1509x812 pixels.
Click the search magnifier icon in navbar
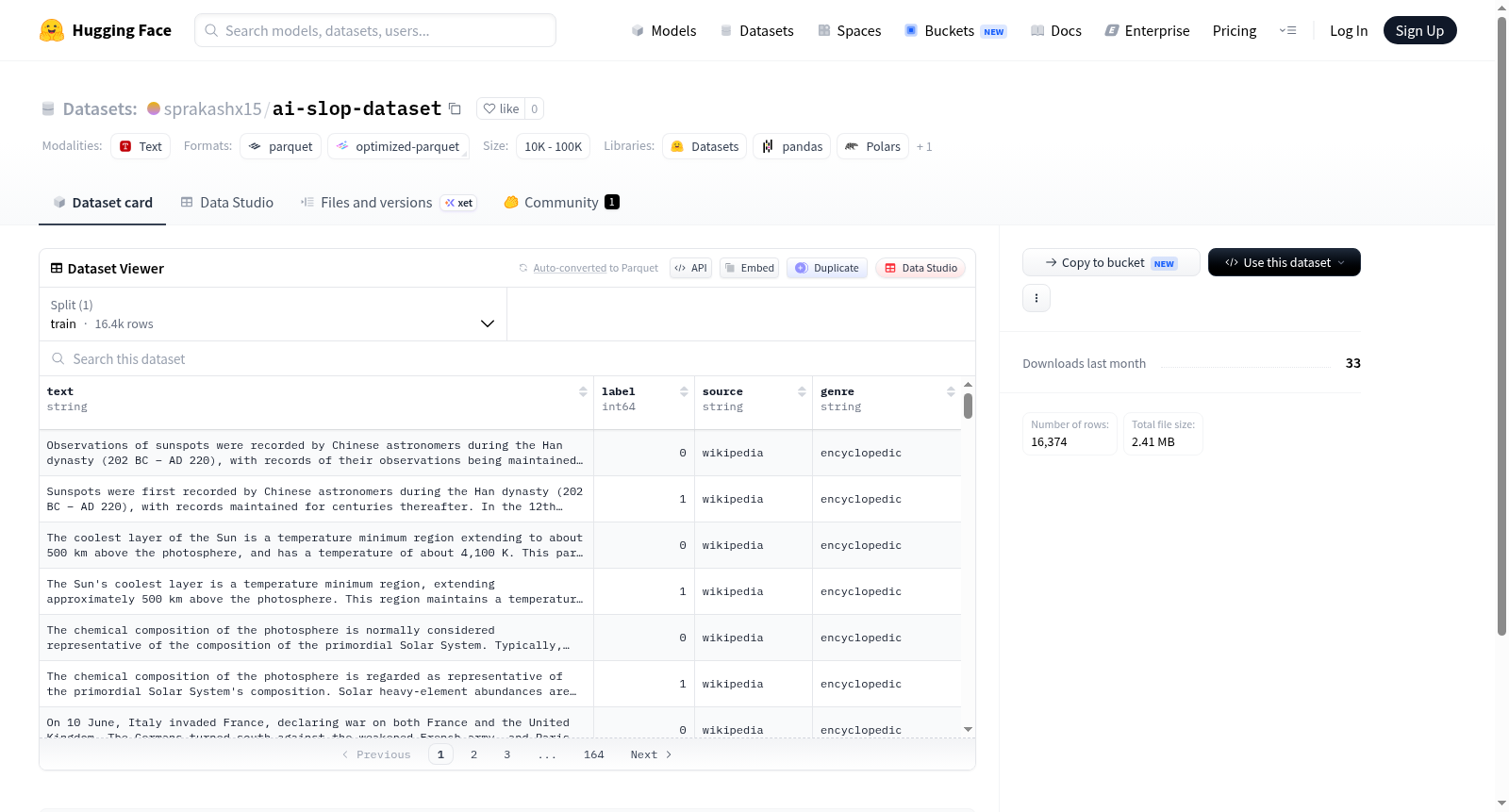pos(211,30)
